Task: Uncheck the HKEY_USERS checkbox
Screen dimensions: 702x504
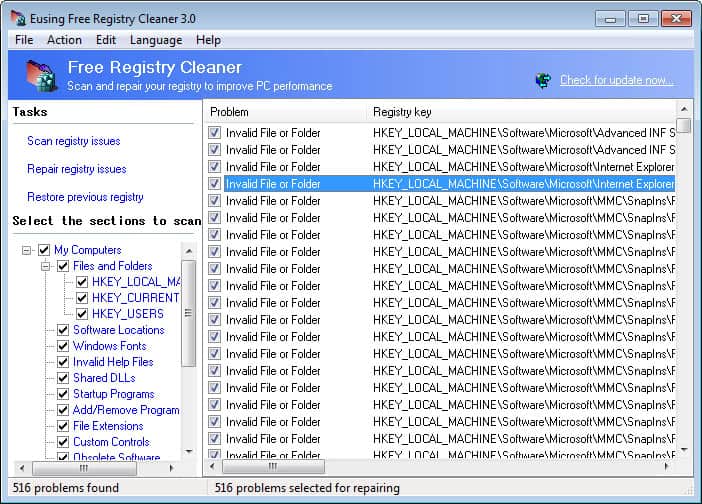Action: click(x=82, y=314)
